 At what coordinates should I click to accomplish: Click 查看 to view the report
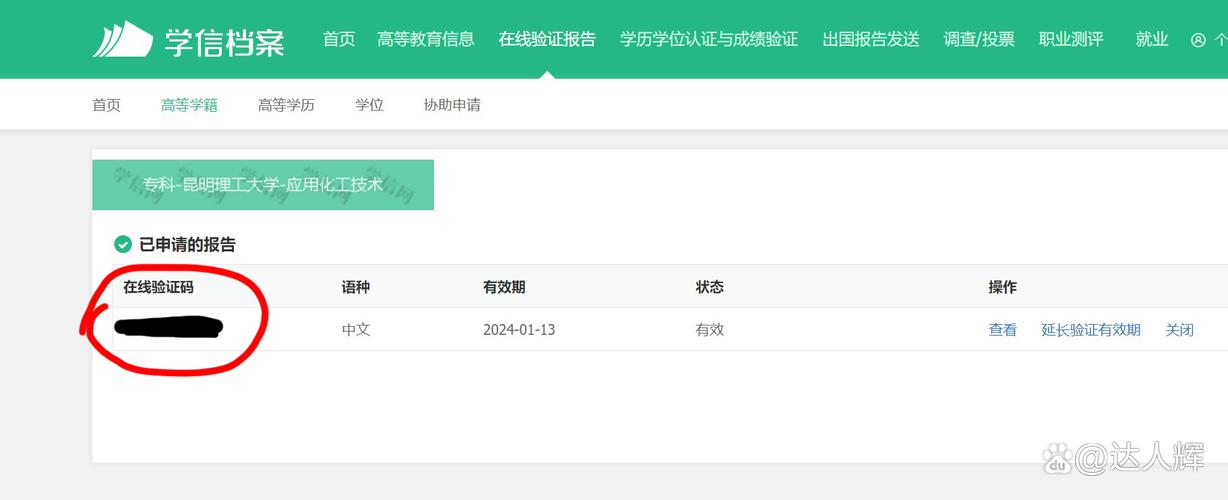tap(1003, 330)
